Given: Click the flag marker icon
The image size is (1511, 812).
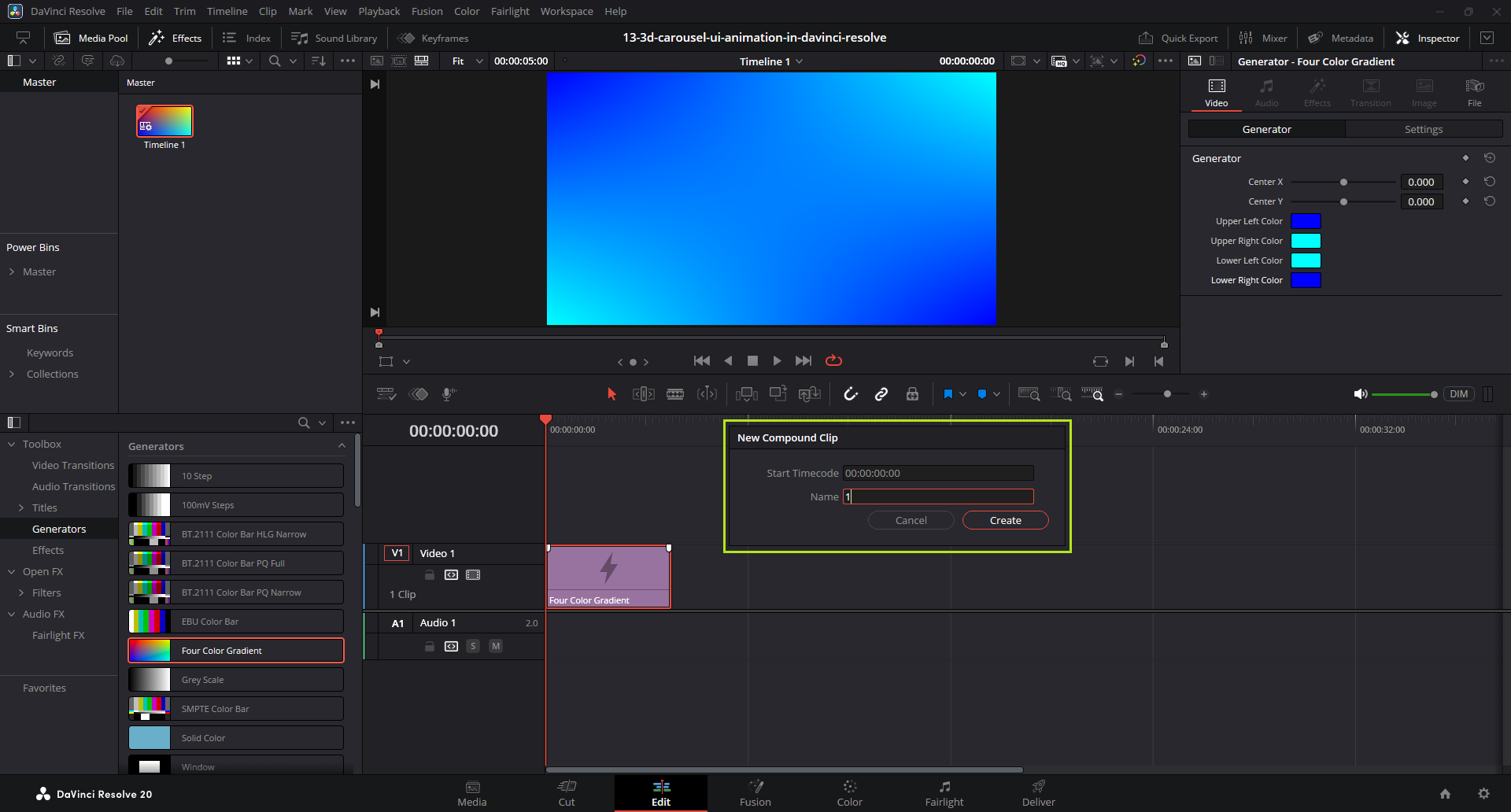Looking at the screenshot, I should tap(948, 394).
